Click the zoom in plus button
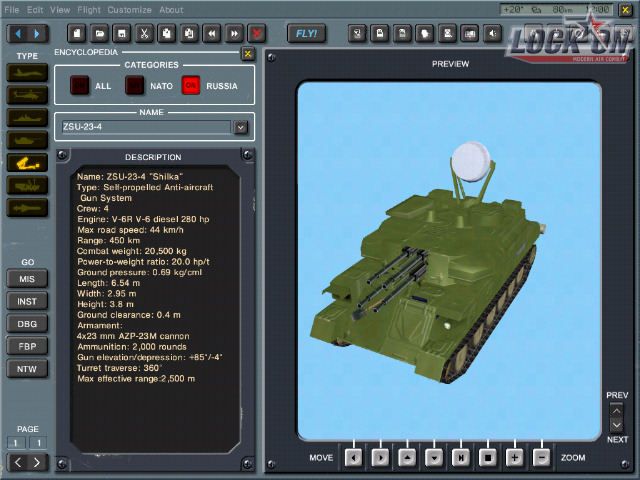Image resolution: width=640 pixels, height=480 pixels. pos(515,457)
